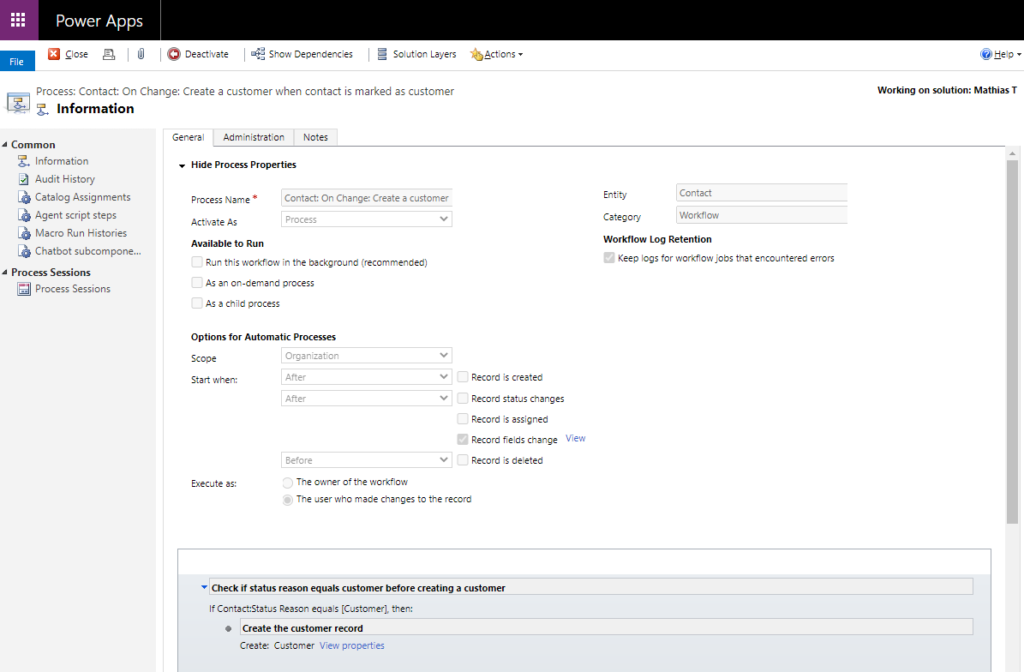Collapse the Common sidebar group
The height and width of the screenshot is (672, 1024).
5,144
